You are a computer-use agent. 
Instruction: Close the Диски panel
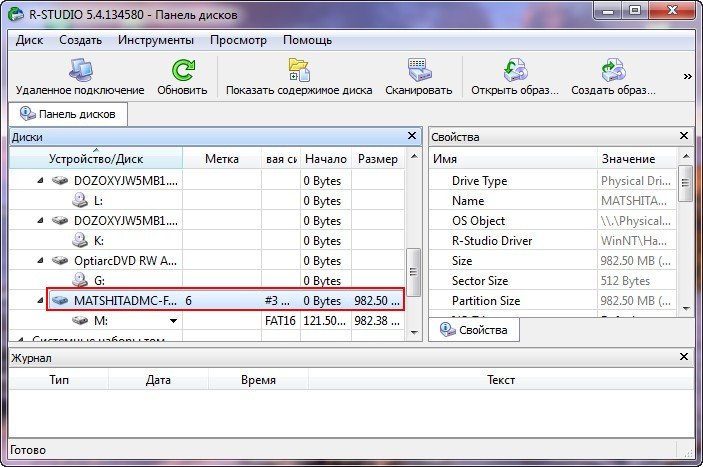(x=412, y=136)
